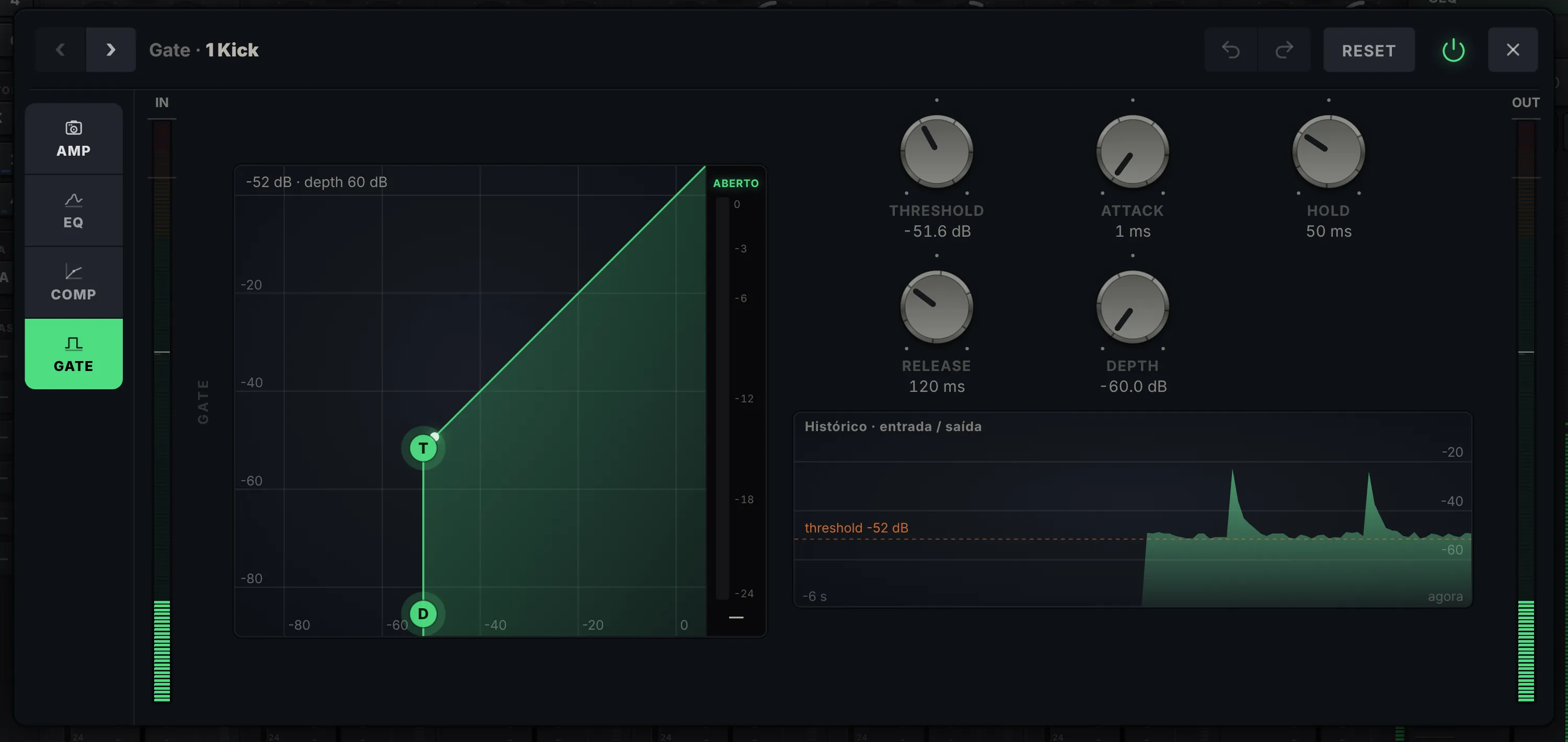Click the undo arrow icon

pyautogui.click(x=1230, y=50)
